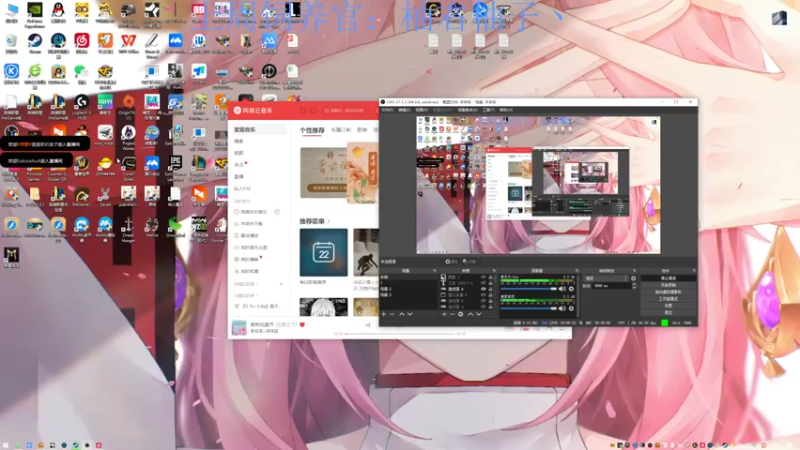Toggle visibility of second OBS source row
The image size is (800, 450).
pos(484,283)
